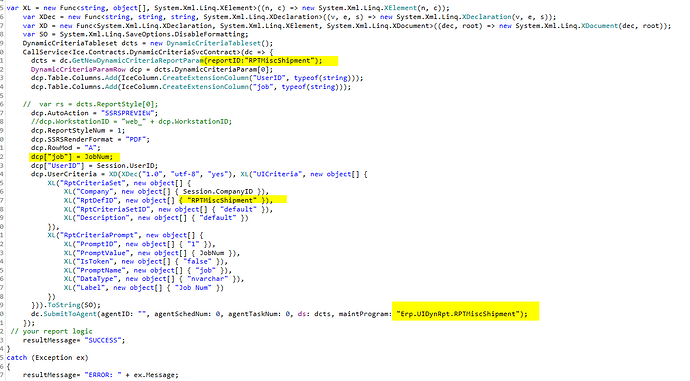Image resolution: width=690 pixels, height=381 pixels.
Task: Click the XDocument constructor name
Action: pos(599,26)
